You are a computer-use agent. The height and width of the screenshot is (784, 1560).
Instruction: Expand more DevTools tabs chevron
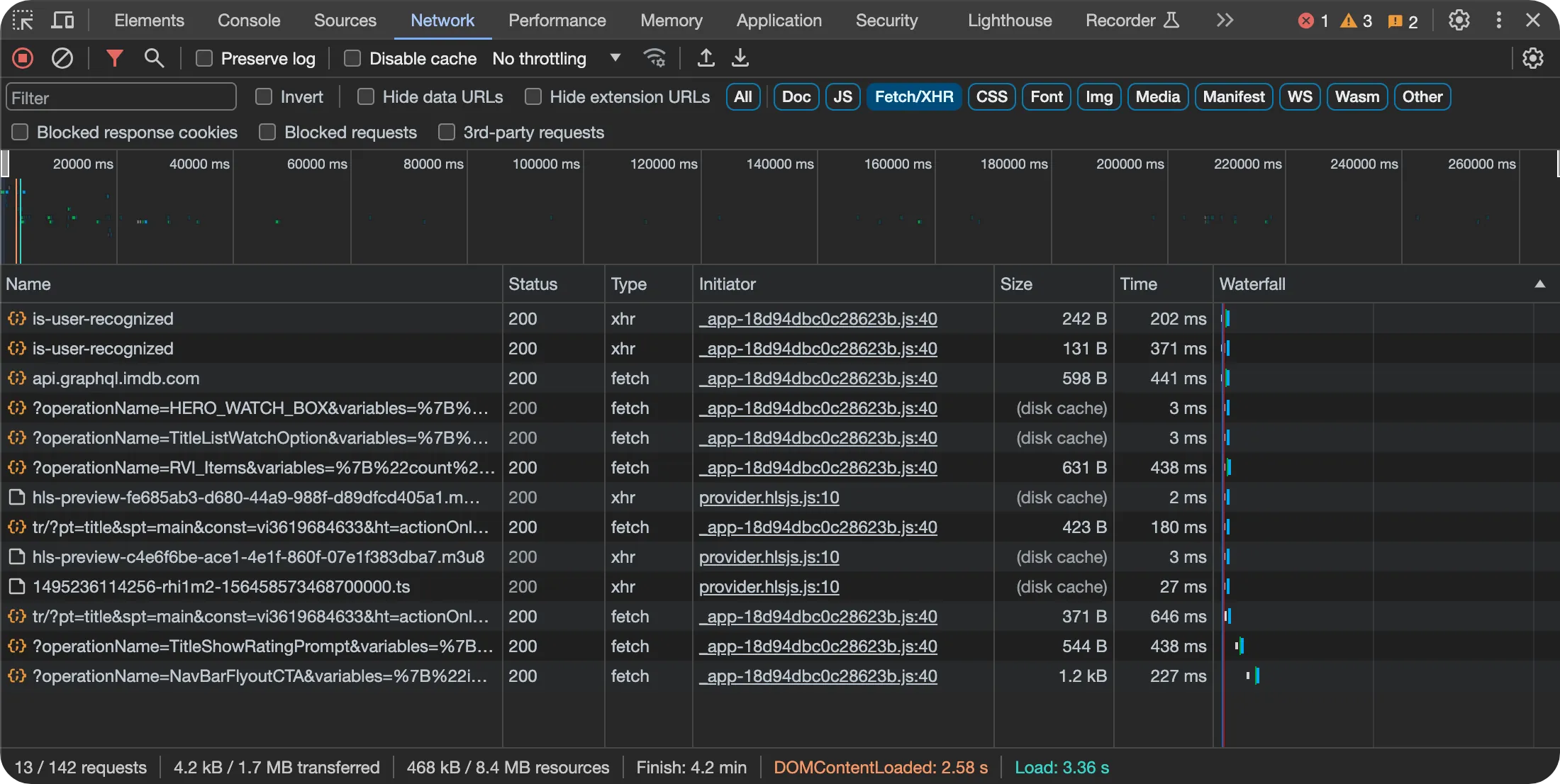click(x=1225, y=21)
